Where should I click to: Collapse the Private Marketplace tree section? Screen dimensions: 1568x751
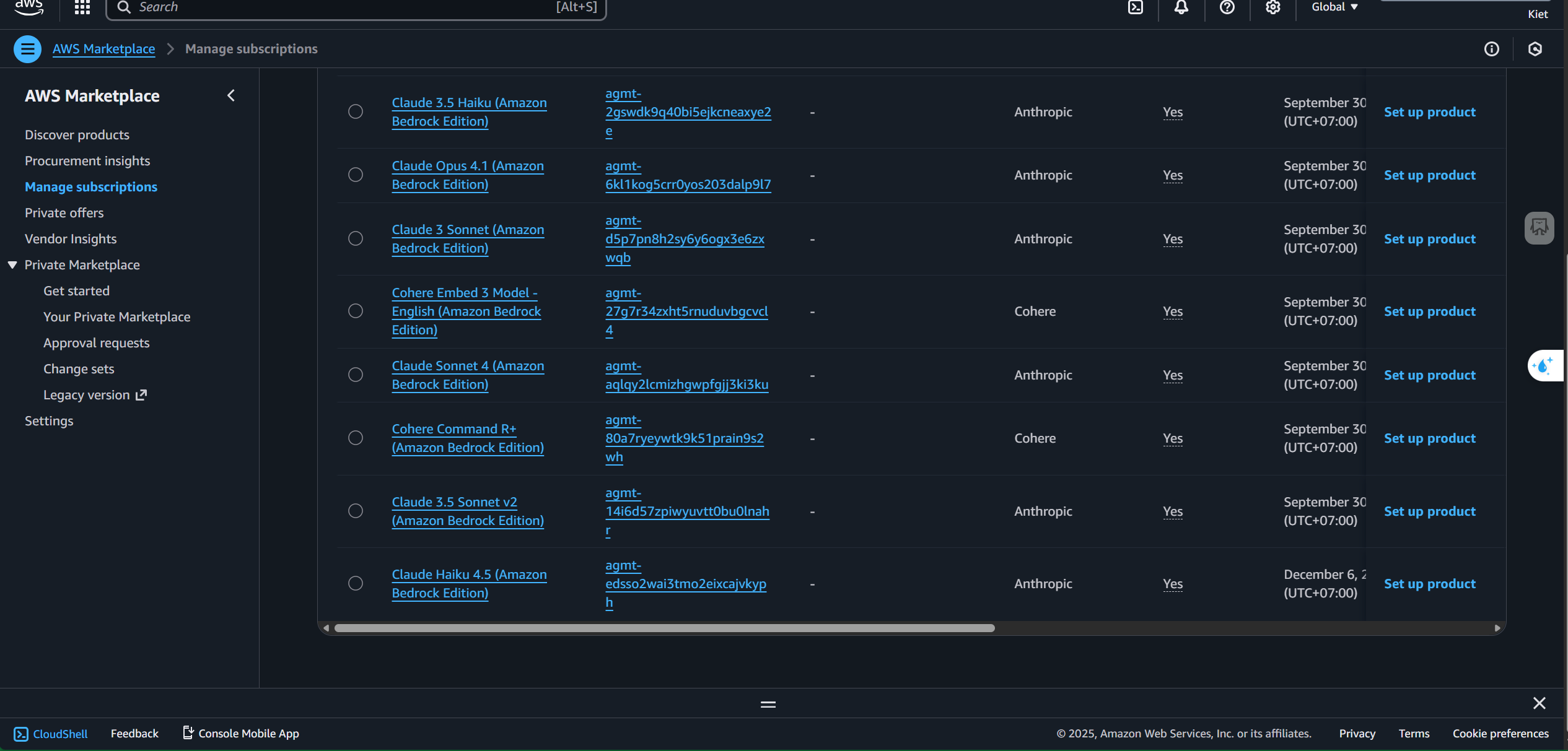pos(12,265)
